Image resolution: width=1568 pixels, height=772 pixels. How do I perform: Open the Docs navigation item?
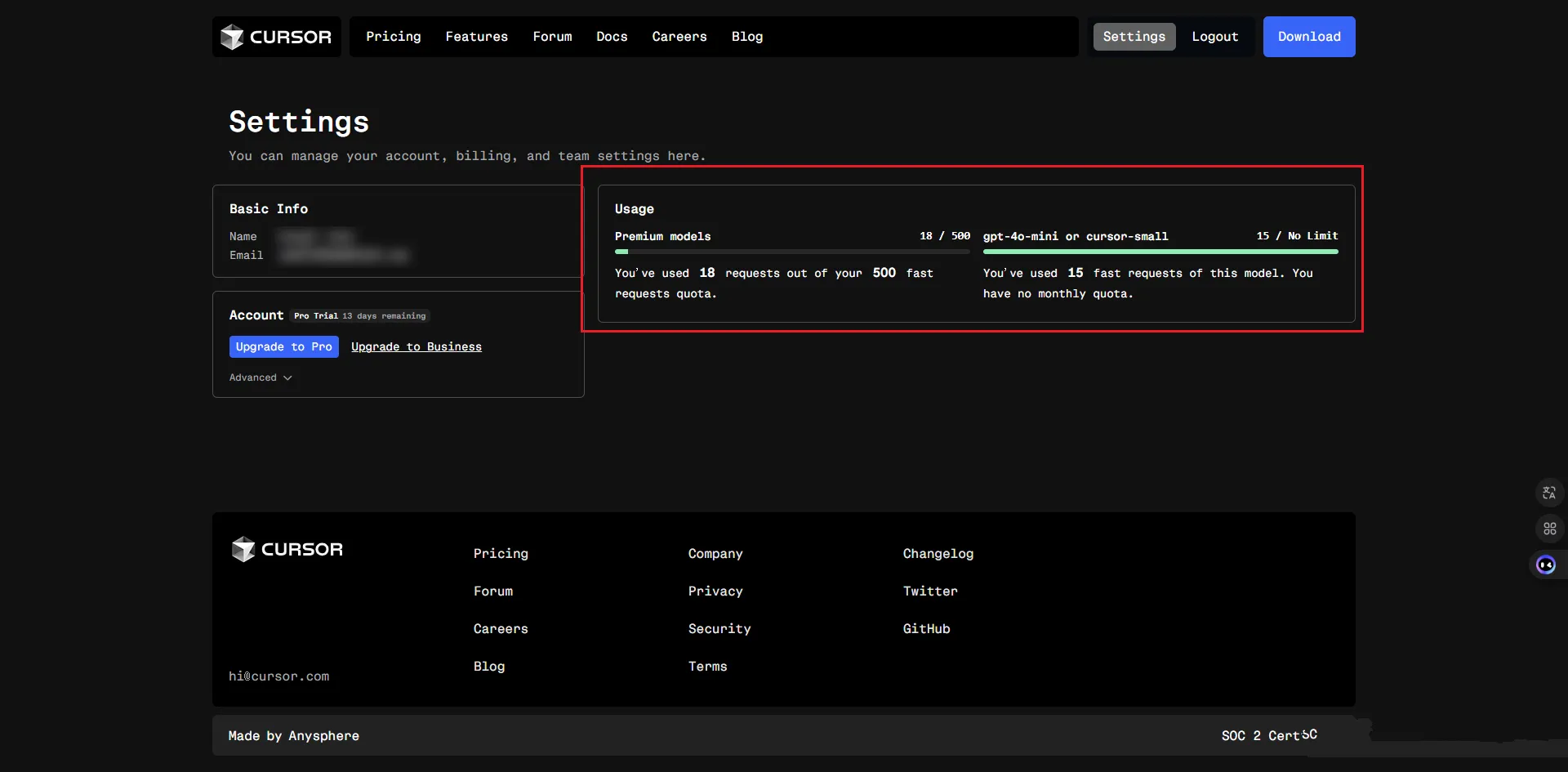(x=612, y=37)
